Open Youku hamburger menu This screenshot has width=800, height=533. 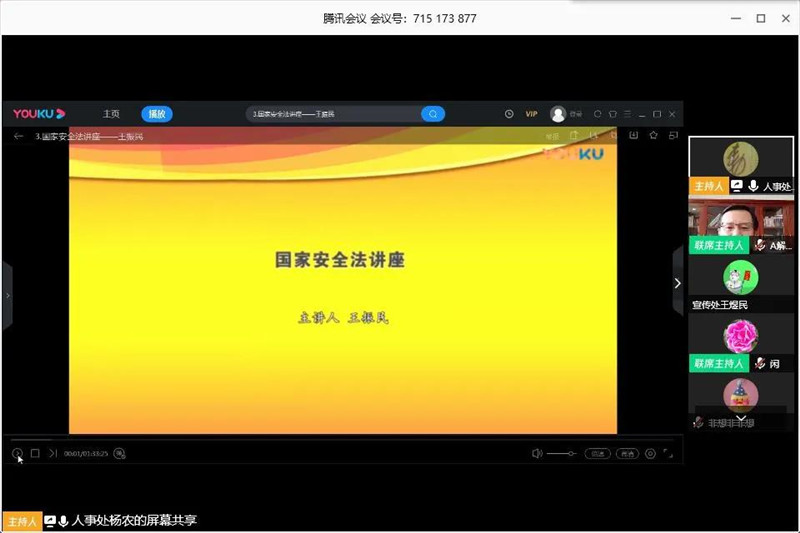(x=628, y=114)
